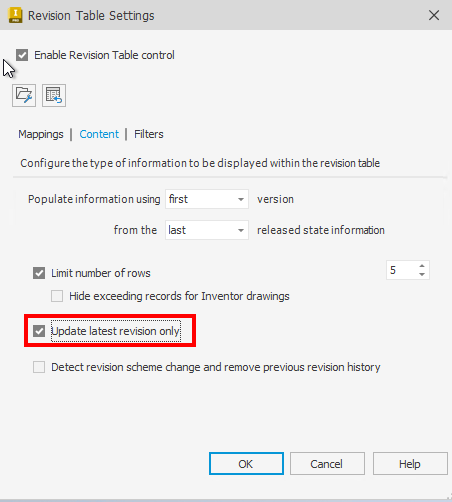Image resolution: width=452 pixels, height=502 pixels.
Task: Click the folder-with-wrench configuration icon
Action: [24, 96]
